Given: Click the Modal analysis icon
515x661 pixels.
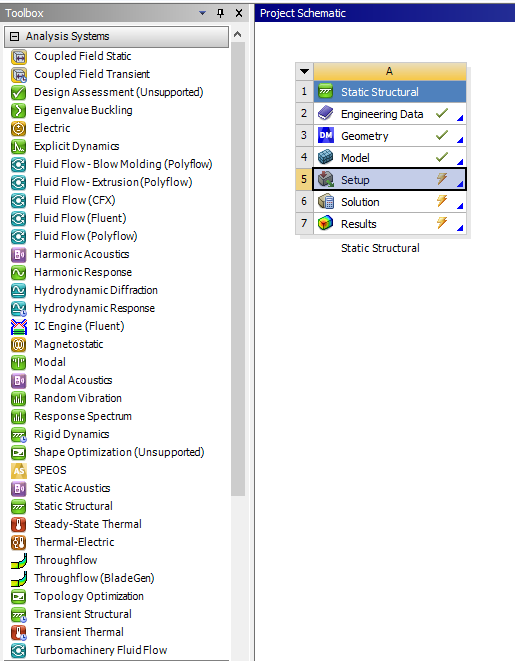Looking at the screenshot, I should point(19,363).
